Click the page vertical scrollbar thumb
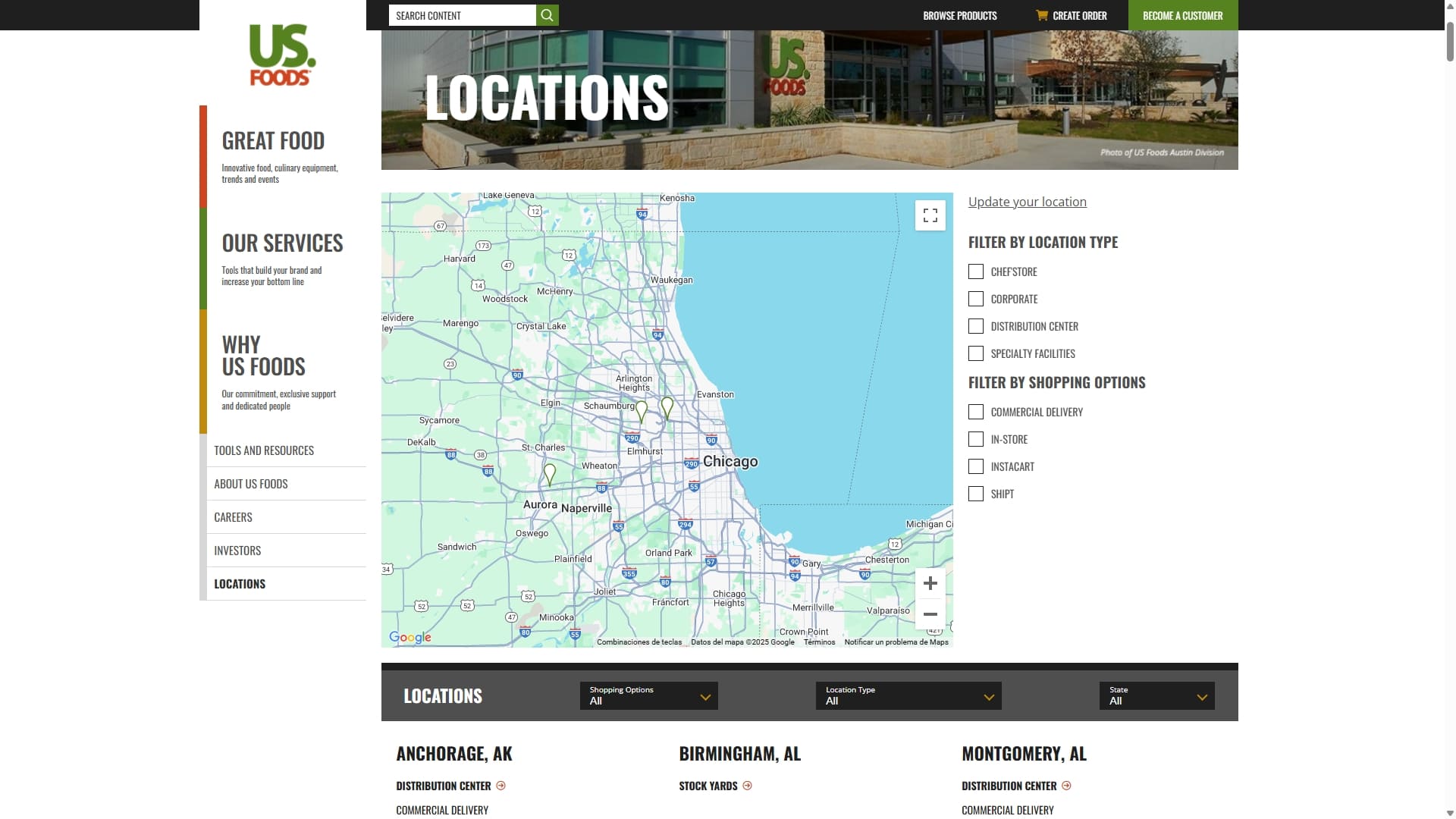This screenshot has height=819, width=1456. (x=1450, y=42)
